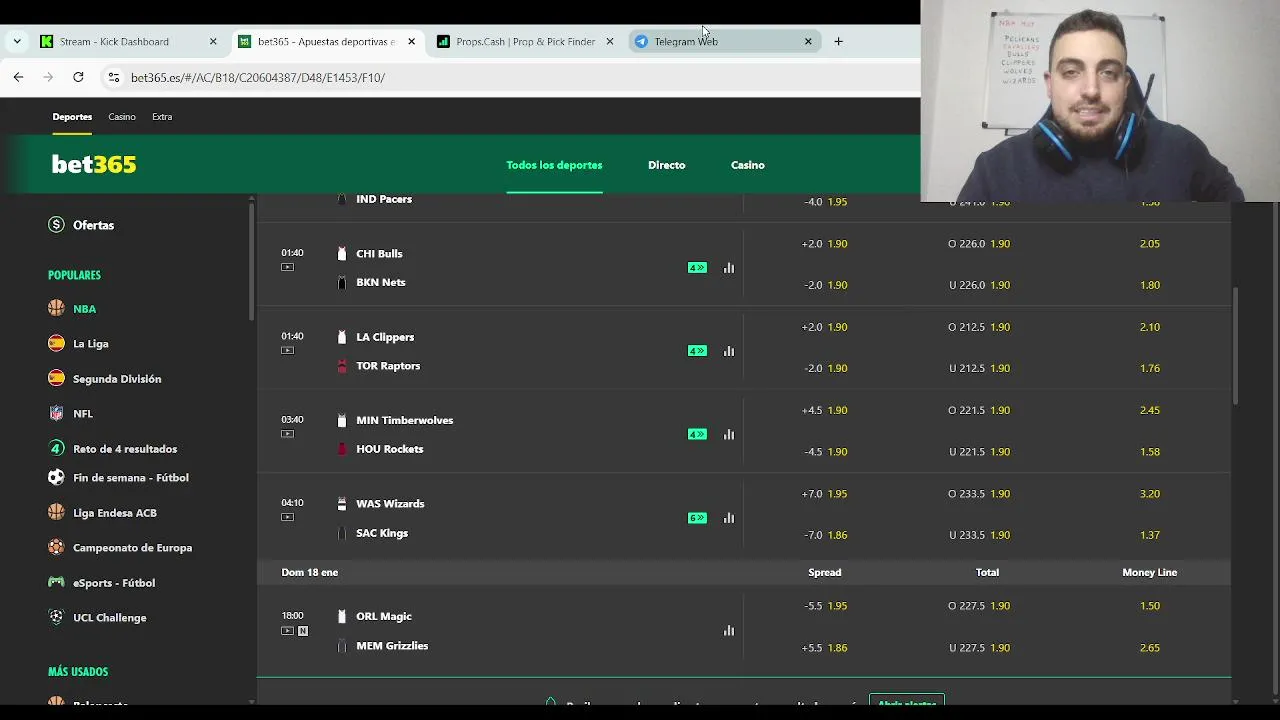Click the bet builder badge for Wizards vs Kings
The height and width of the screenshot is (720, 1280).
click(697, 518)
